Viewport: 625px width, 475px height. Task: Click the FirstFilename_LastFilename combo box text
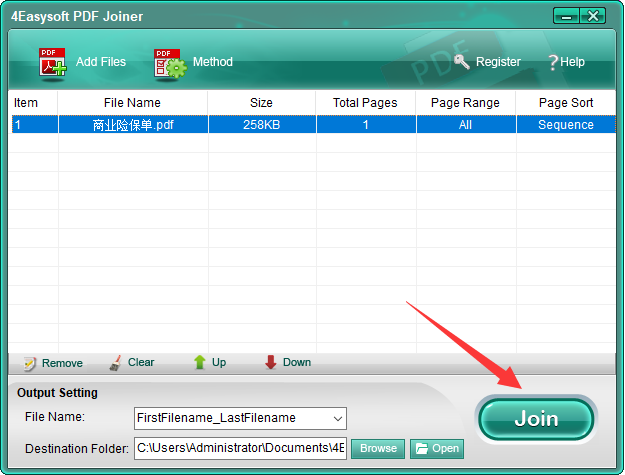[x=216, y=418]
